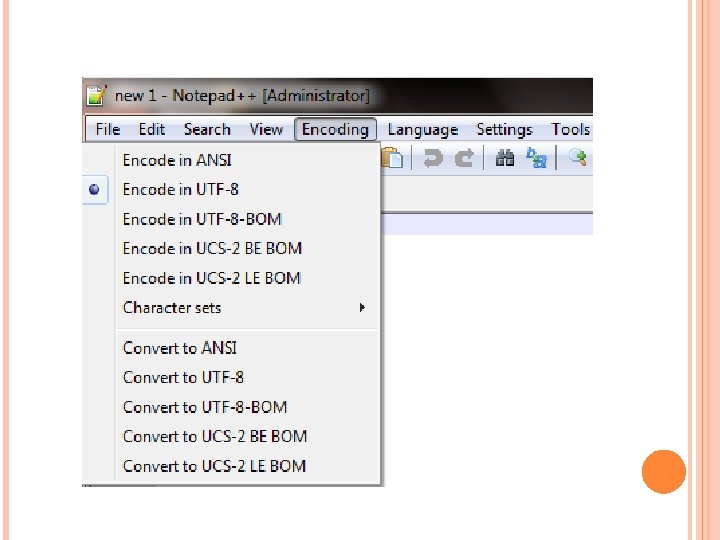Open the Replace toolbar icon
The image size is (720, 540).
(x=536, y=158)
